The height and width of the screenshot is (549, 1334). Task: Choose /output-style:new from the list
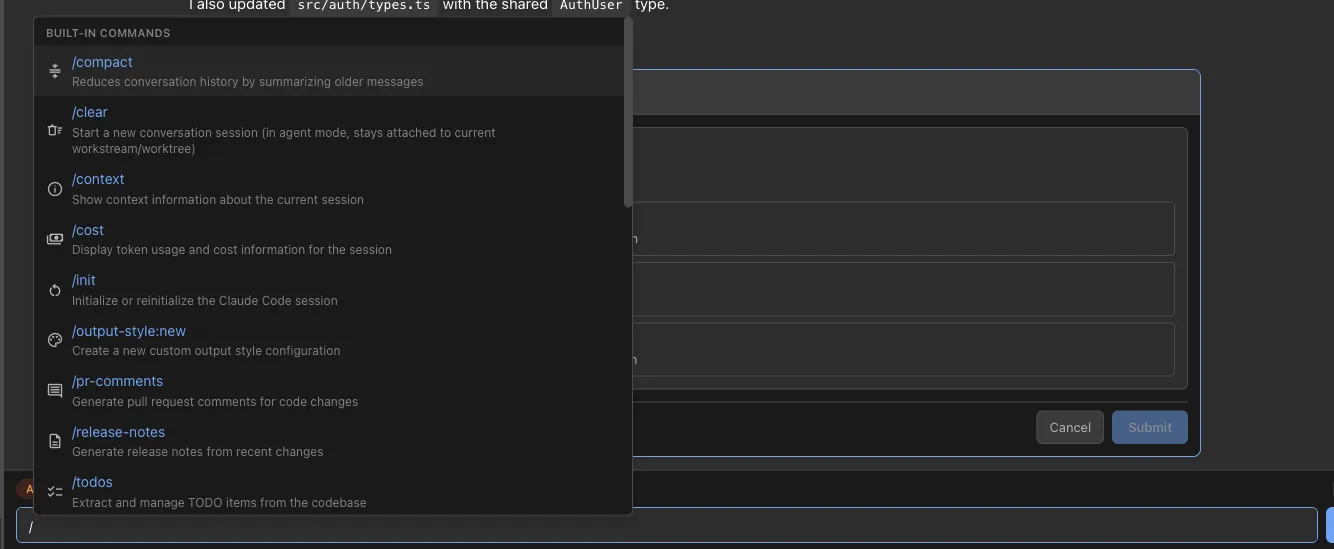click(129, 331)
